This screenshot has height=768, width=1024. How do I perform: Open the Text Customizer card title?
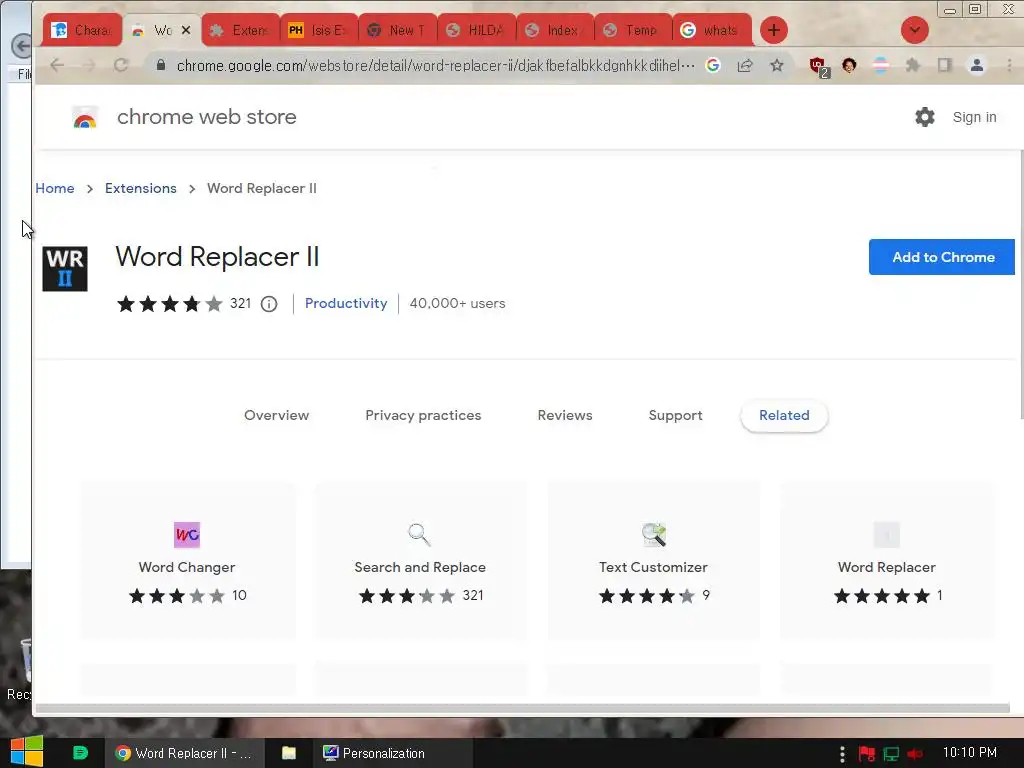[x=653, y=568]
